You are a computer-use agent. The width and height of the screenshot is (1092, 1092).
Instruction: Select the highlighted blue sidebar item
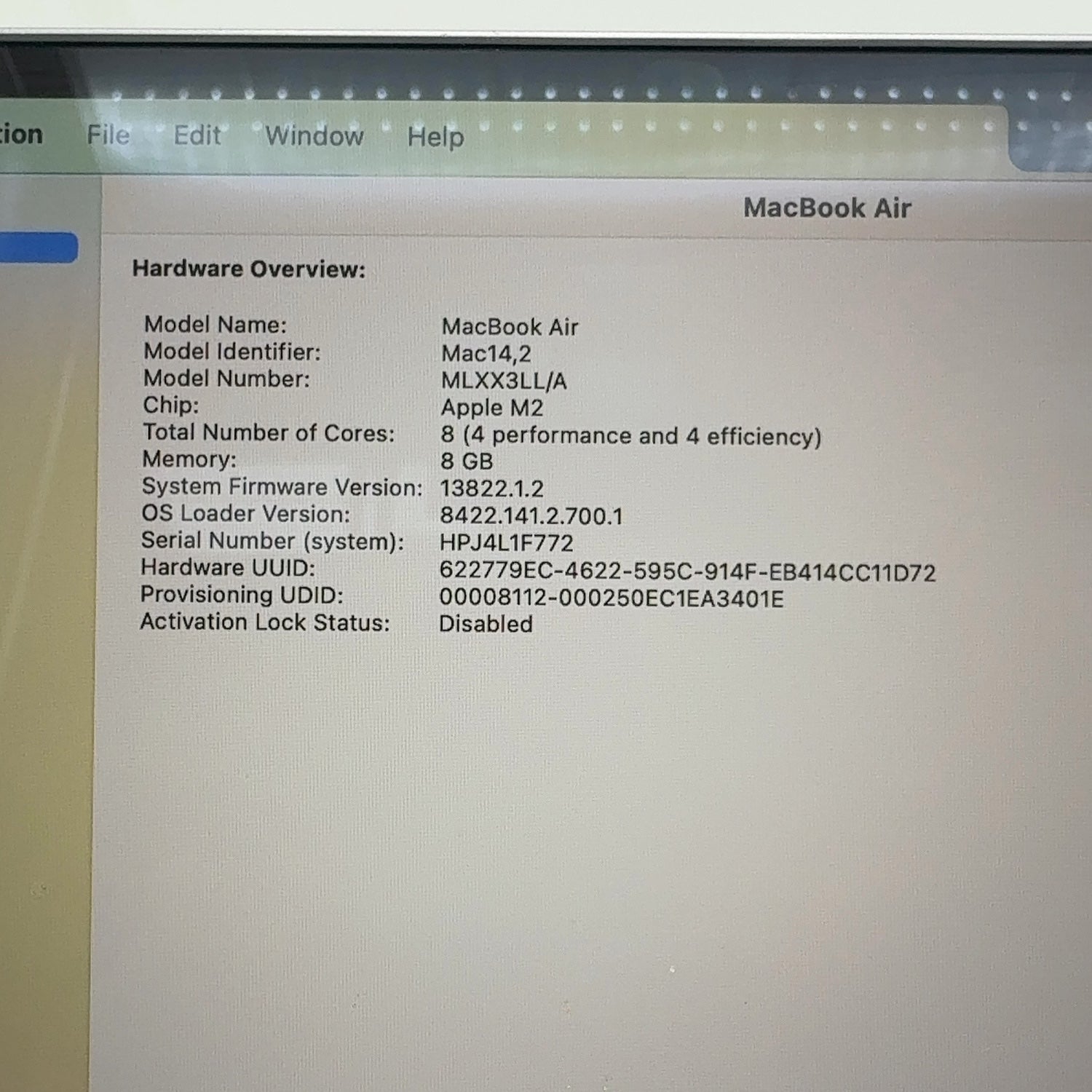(39, 248)
